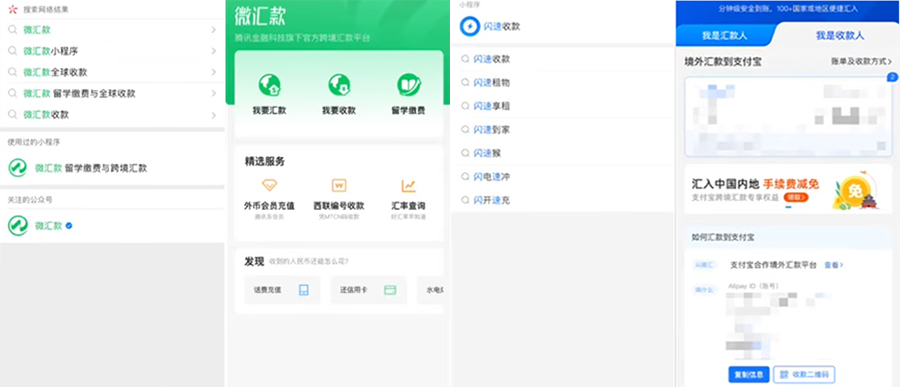Click search icon next to 微汇款全球收款

point(12,72)
